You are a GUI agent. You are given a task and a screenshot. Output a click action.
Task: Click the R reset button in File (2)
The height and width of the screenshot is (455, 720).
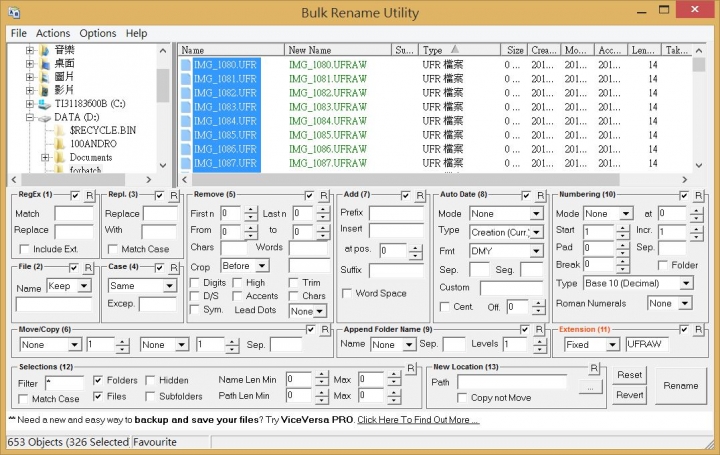(x=88, y=268)
